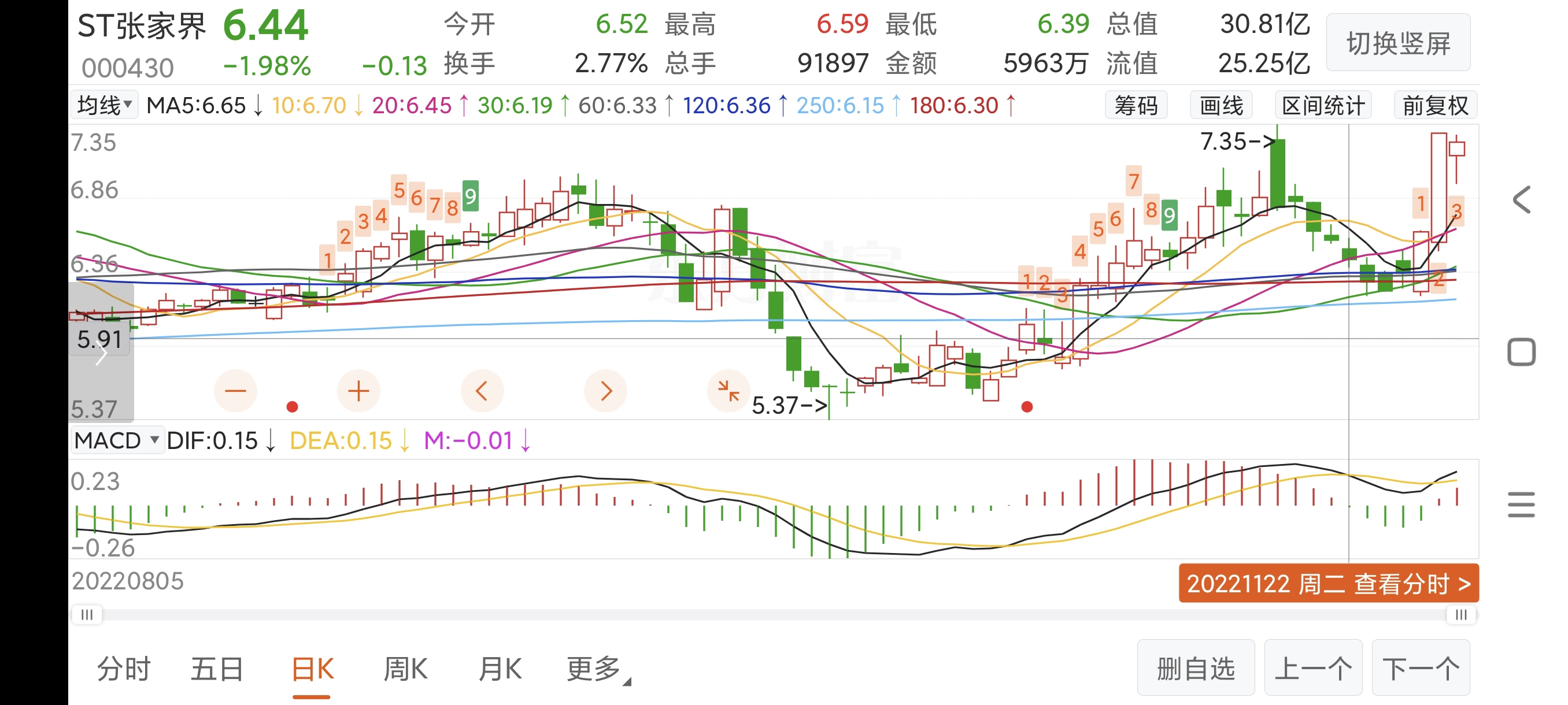
Task: Zoom out chart with minus button
Action: tap(235, 391)
